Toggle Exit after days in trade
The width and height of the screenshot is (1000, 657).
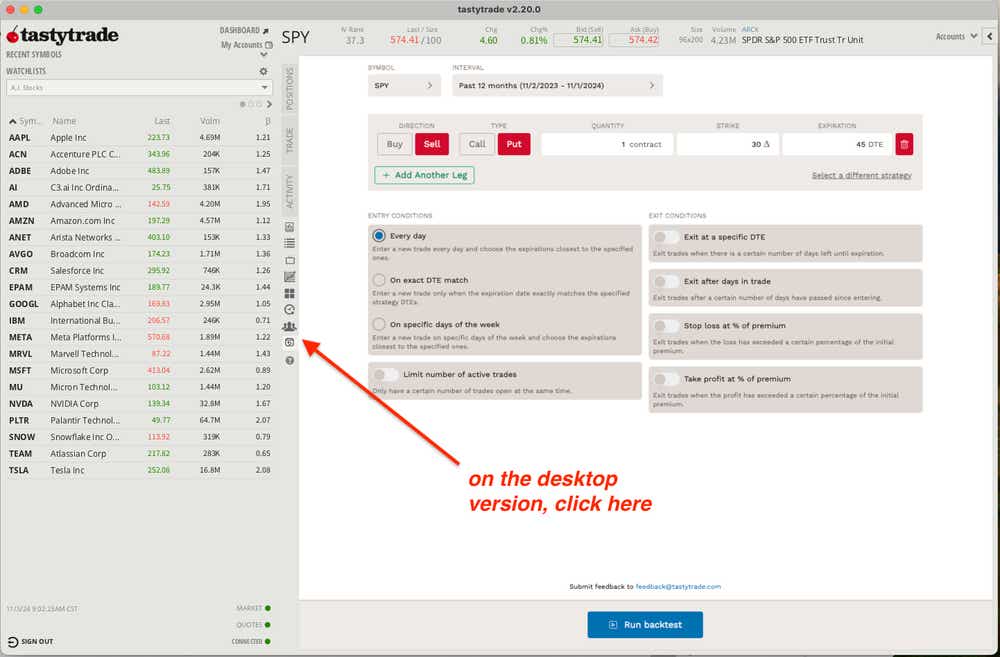pos(666,281)
